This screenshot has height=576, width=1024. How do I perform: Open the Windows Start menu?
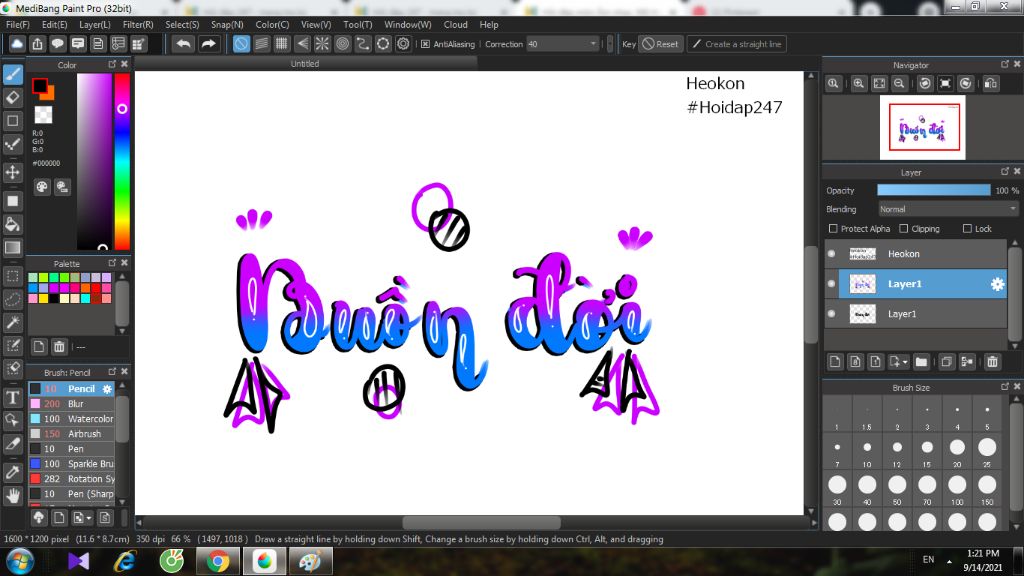coord(20,561)
